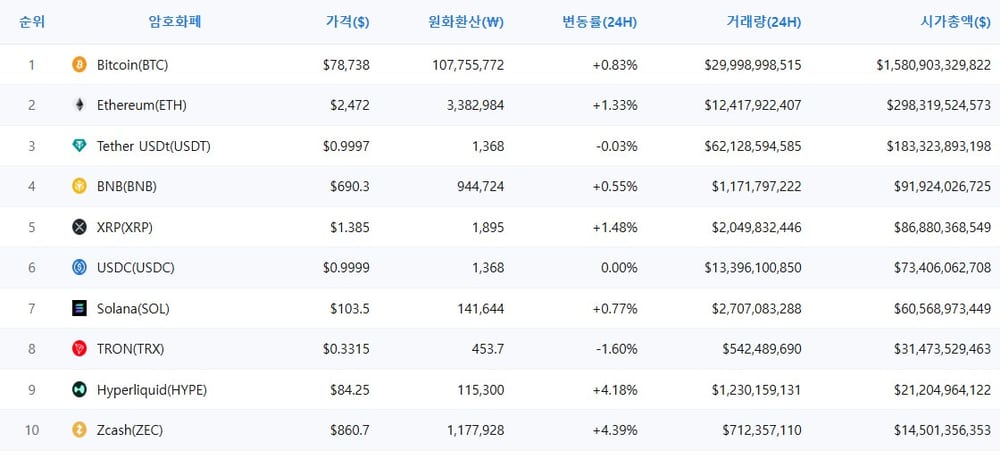Viewport: 1000px width, 459px height.
Task: Sort by 원화환산(₩) column header
Action: 466,22
